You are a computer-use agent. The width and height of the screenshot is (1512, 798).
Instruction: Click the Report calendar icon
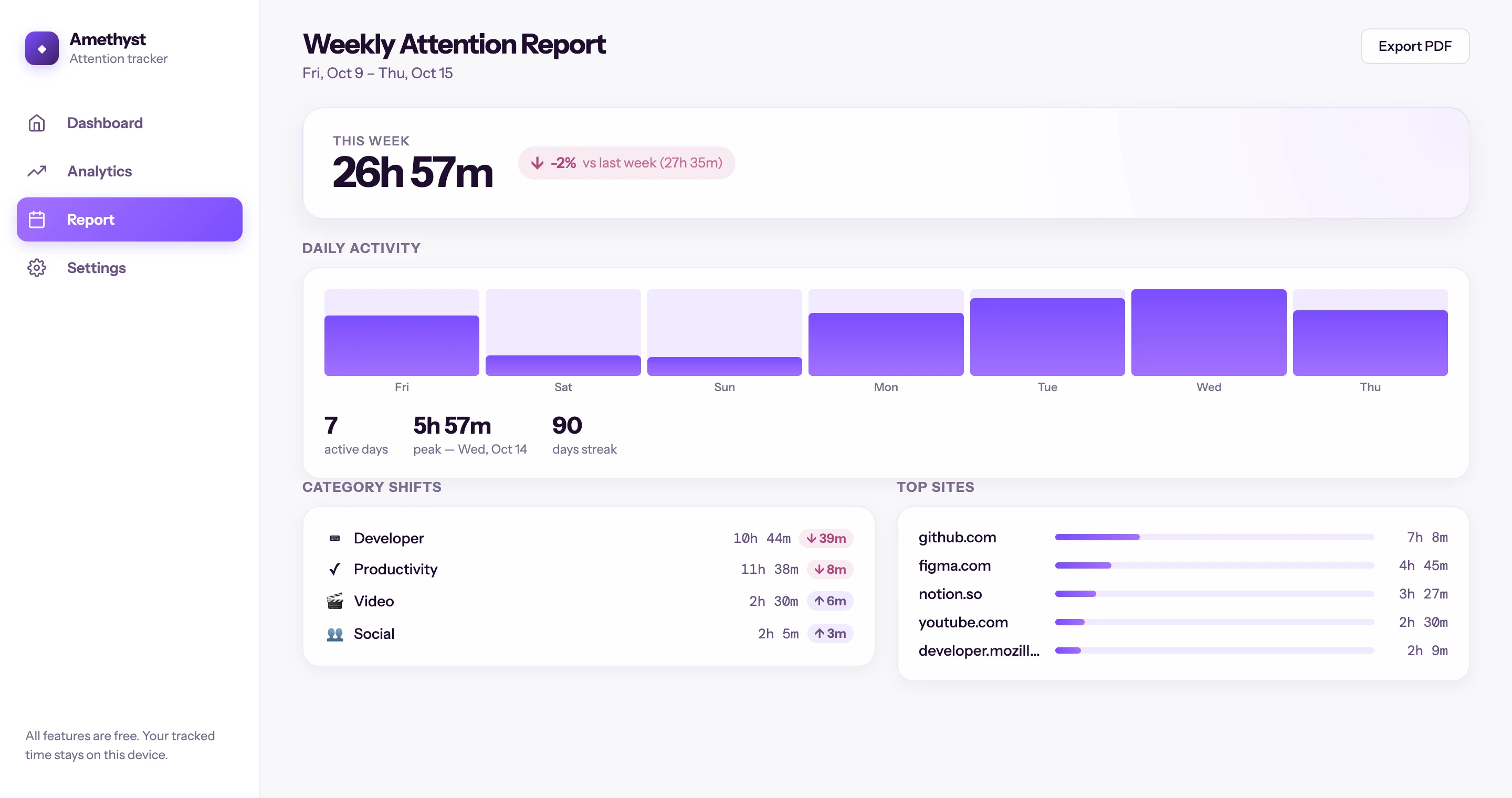(x=36, y=219)
